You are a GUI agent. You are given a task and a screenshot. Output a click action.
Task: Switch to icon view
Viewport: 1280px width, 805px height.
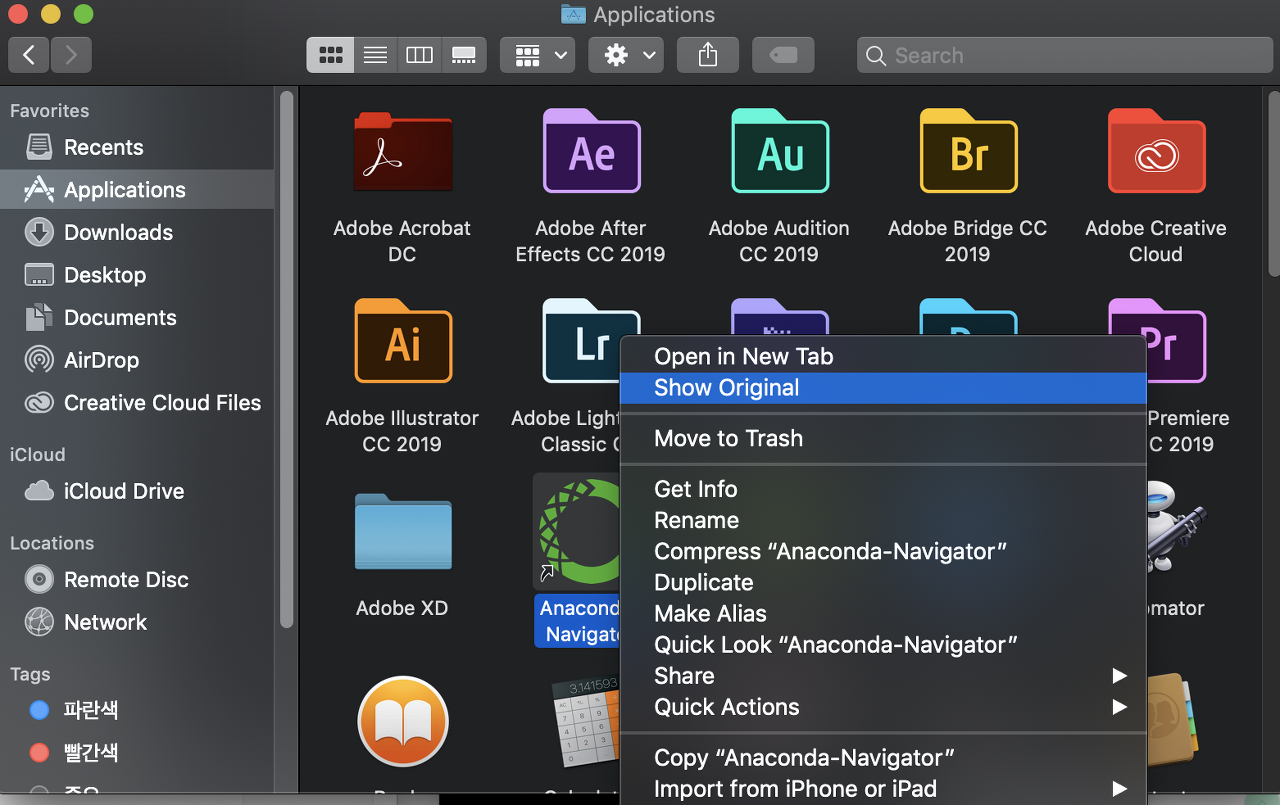pos(331,55)
